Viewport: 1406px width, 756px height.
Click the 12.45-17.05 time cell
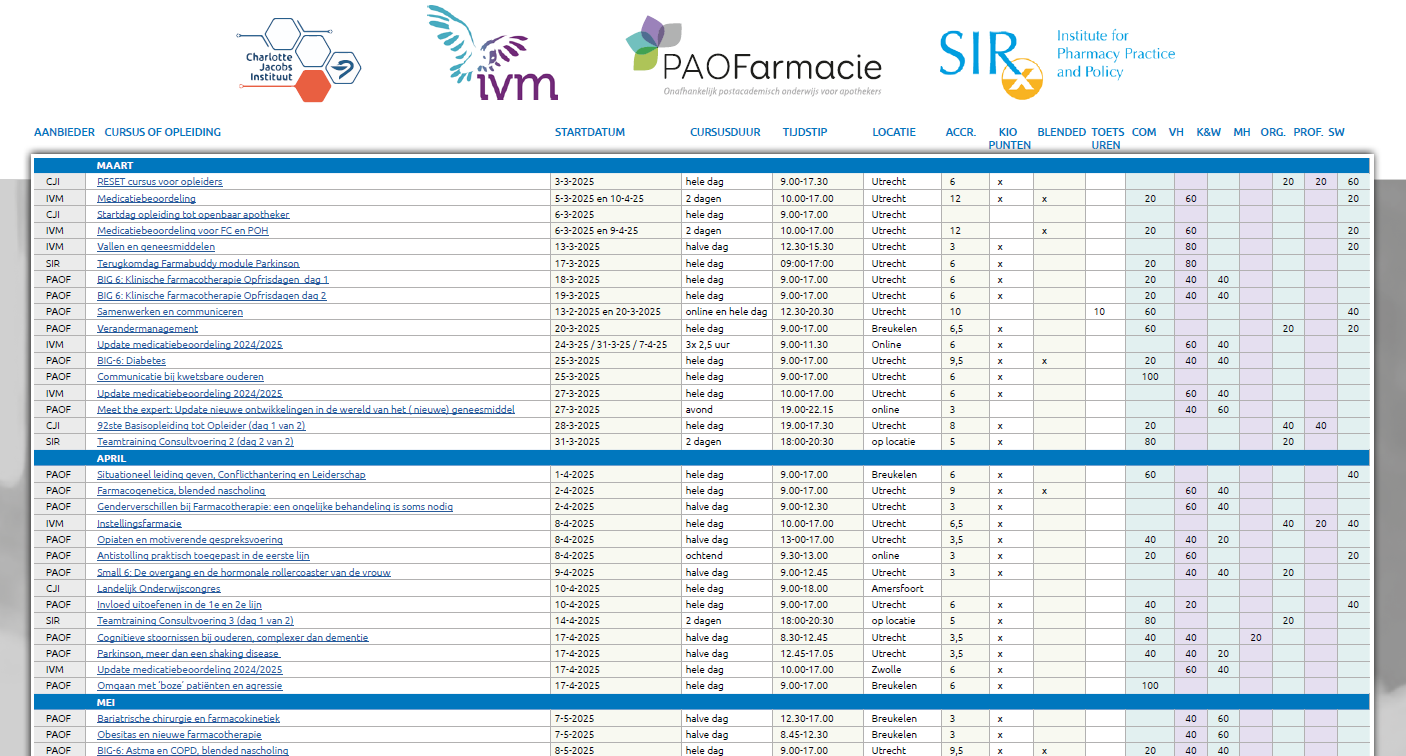pos(817,654)
